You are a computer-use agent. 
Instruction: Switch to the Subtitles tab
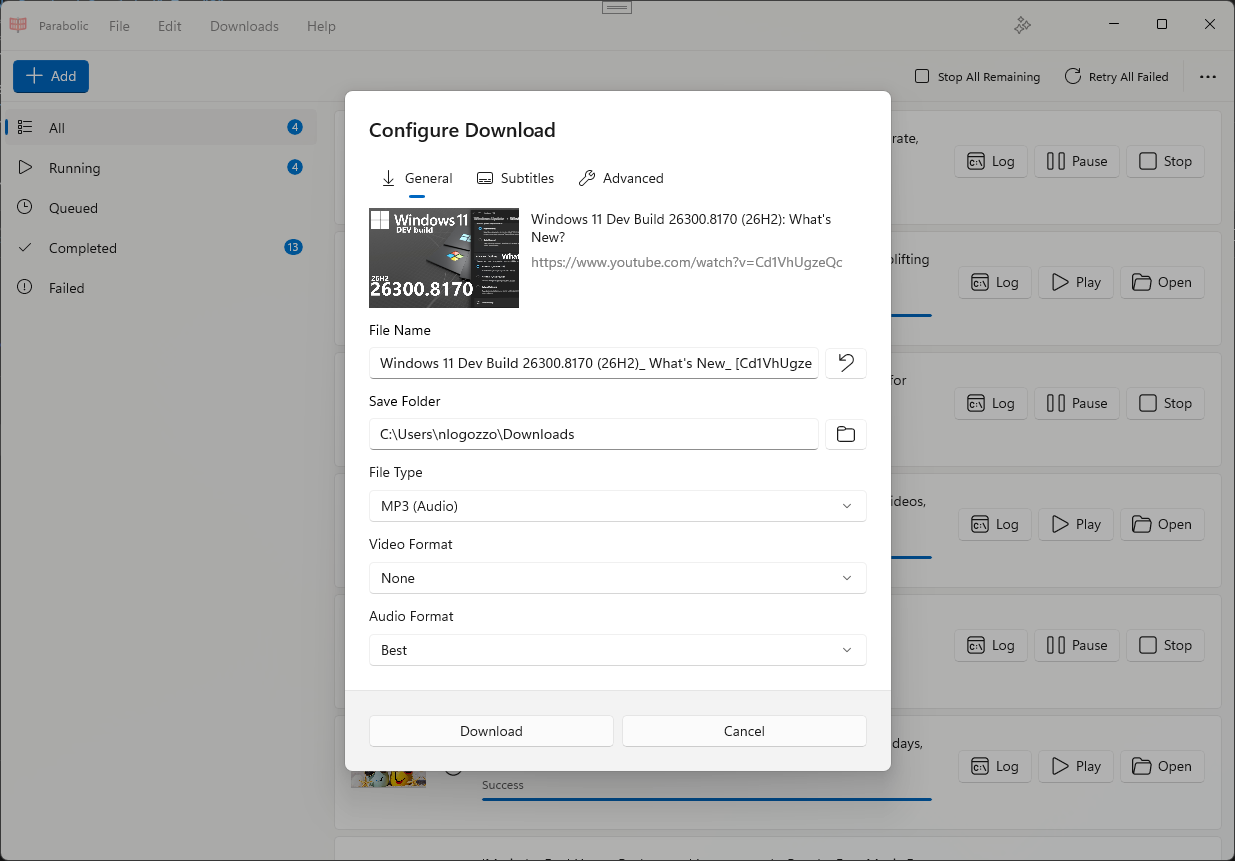point(515,178)
